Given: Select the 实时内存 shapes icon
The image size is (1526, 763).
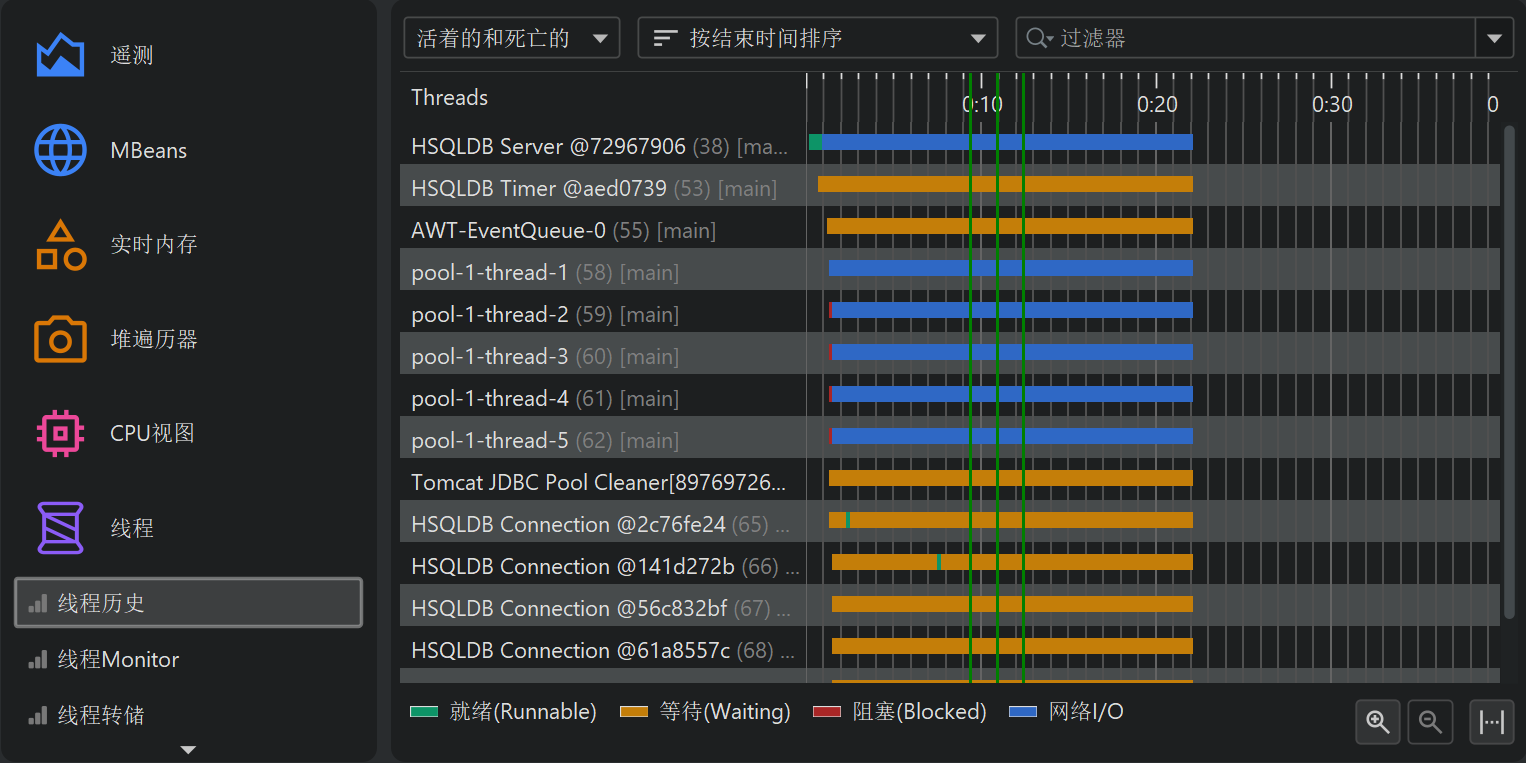Looking at the screenshot, I should click(60, 245).
